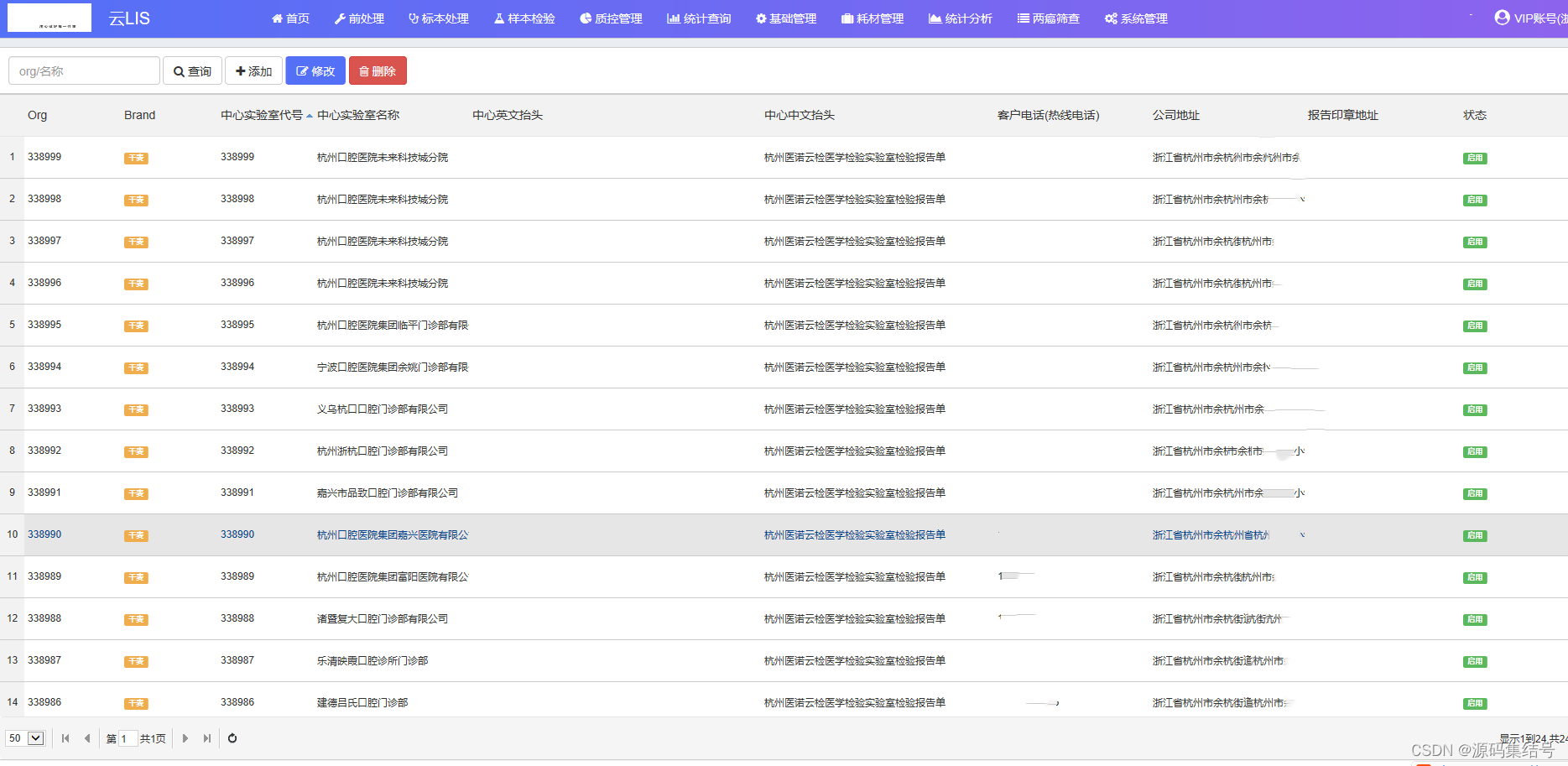1568x766 pixels.
Task: Sort by 中心实验室名称 column header
Action: 358,115
